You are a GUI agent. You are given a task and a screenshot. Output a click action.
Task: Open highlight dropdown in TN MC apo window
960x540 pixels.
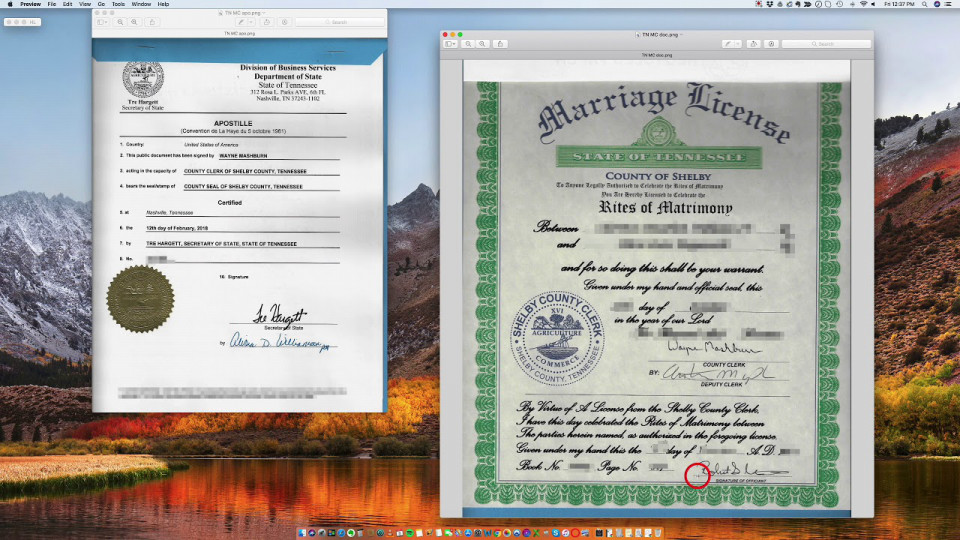[x=251, y=22]
